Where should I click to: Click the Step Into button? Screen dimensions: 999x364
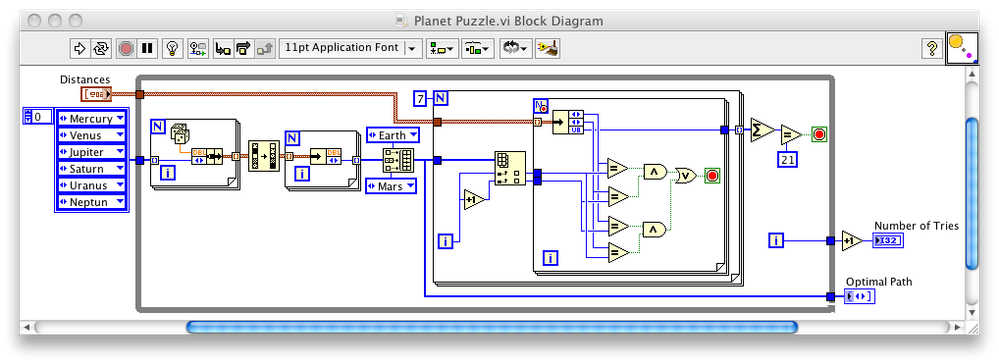pyautogui.click(x=223, y=48)
